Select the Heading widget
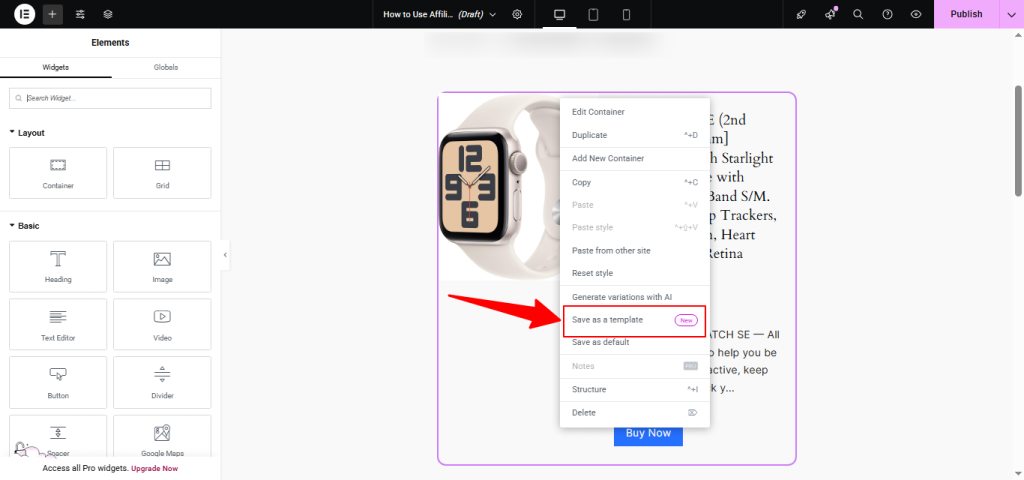The image size is (1024, 480). coord(58,266)
